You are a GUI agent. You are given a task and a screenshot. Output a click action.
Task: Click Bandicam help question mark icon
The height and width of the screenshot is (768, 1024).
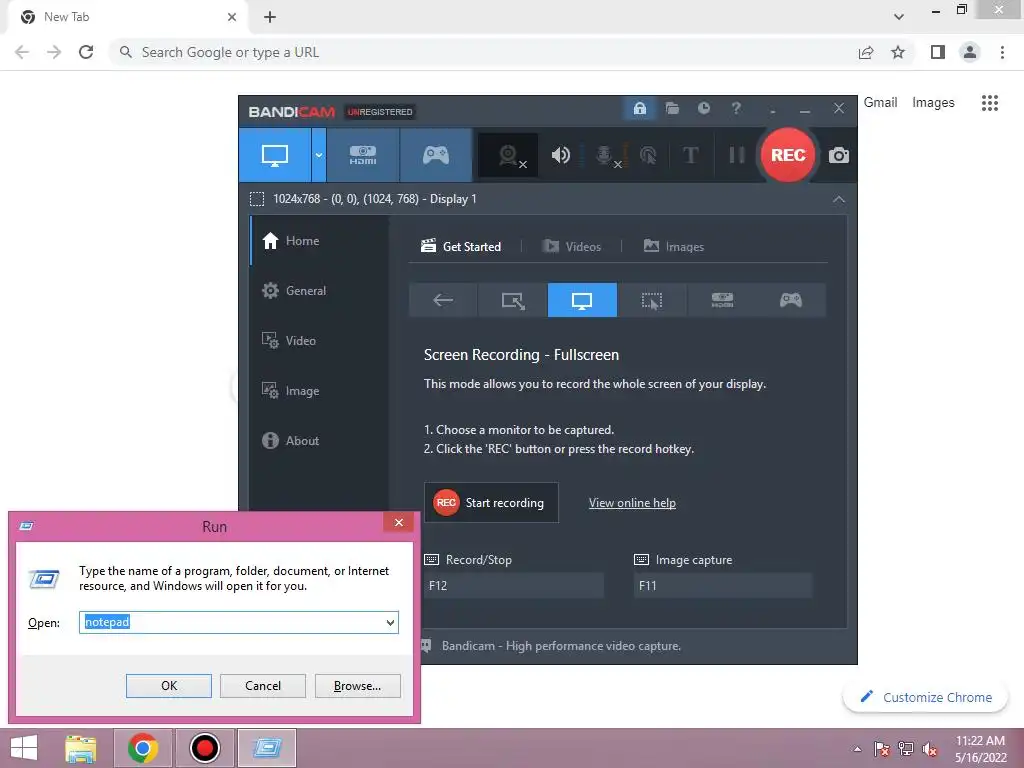click(x=736, y=108)
